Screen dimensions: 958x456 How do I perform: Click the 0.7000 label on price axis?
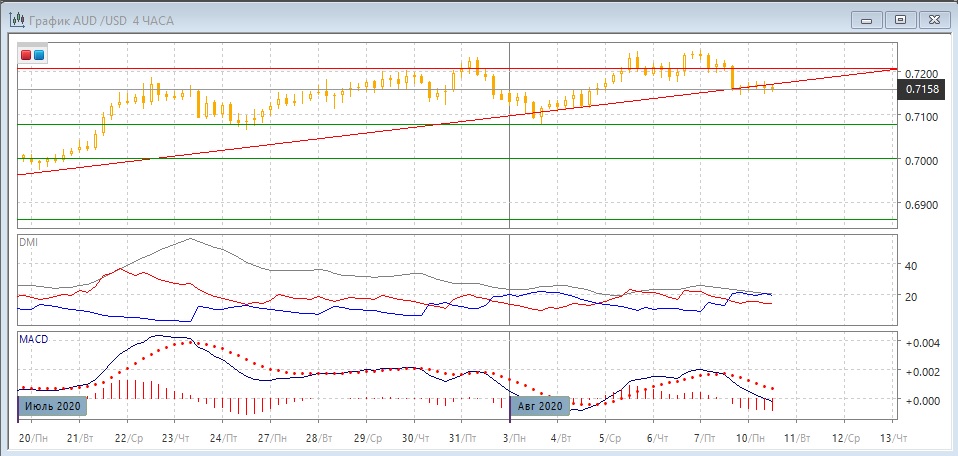point(921,161)
